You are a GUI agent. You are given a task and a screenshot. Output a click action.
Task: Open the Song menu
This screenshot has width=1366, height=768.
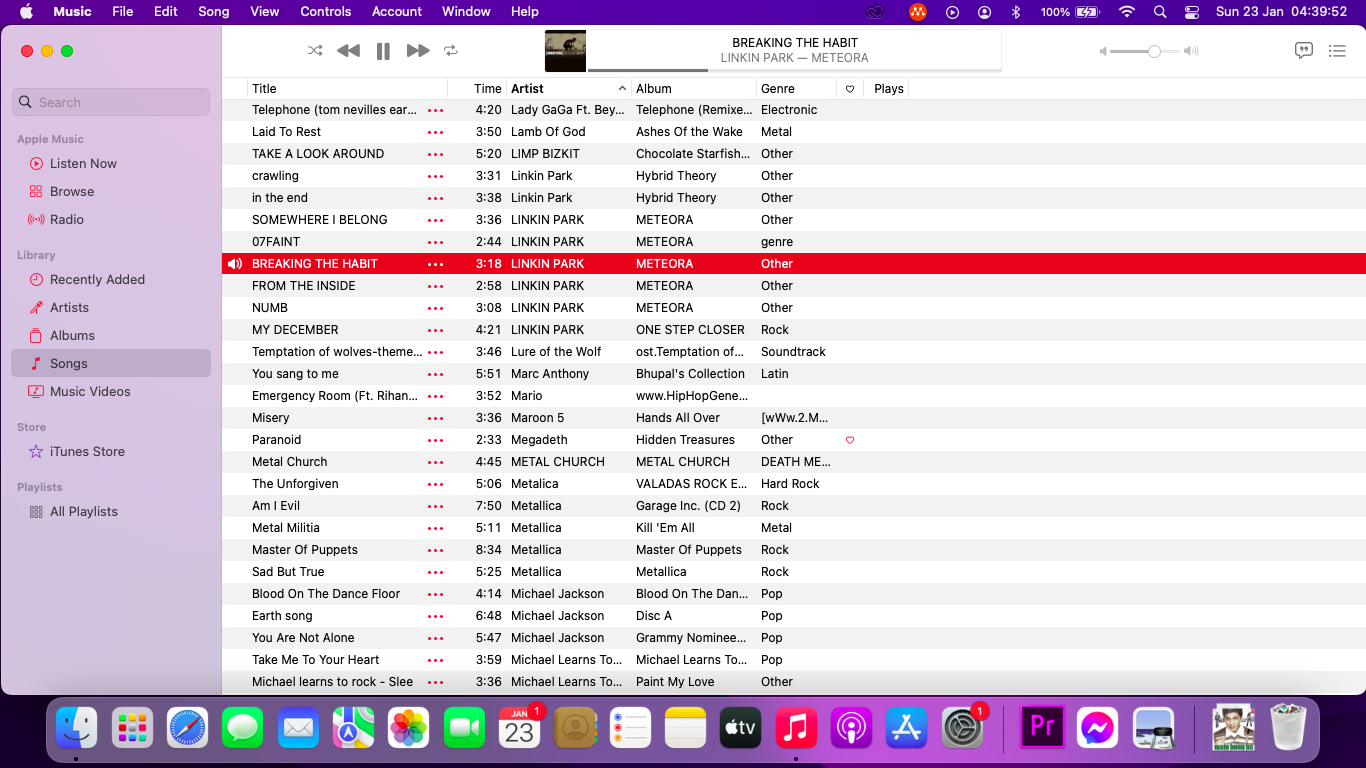click(214, 12)
